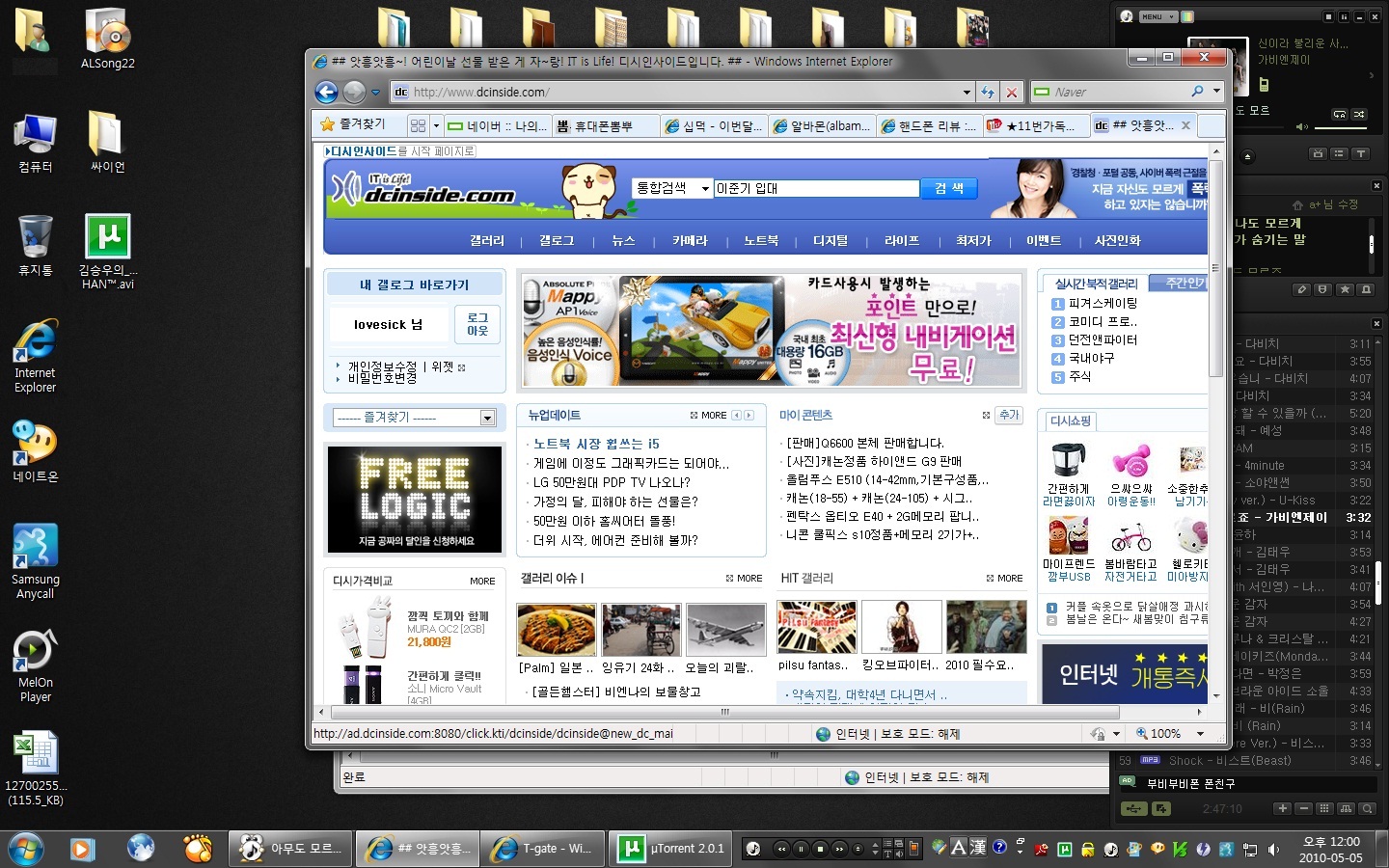1389x868 pixels.
Task: Click next track in taskbar player toolbar
Action: point(839,849)
